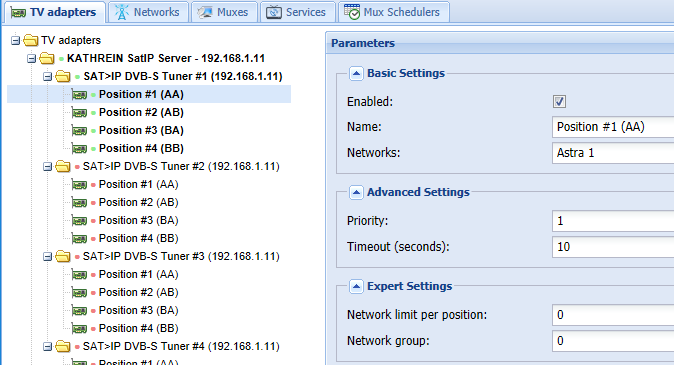Click adapter card icon of Tuner #1 Position #1 (AA)
Screen dimensions: 674x365
click(x=80, y=95)
